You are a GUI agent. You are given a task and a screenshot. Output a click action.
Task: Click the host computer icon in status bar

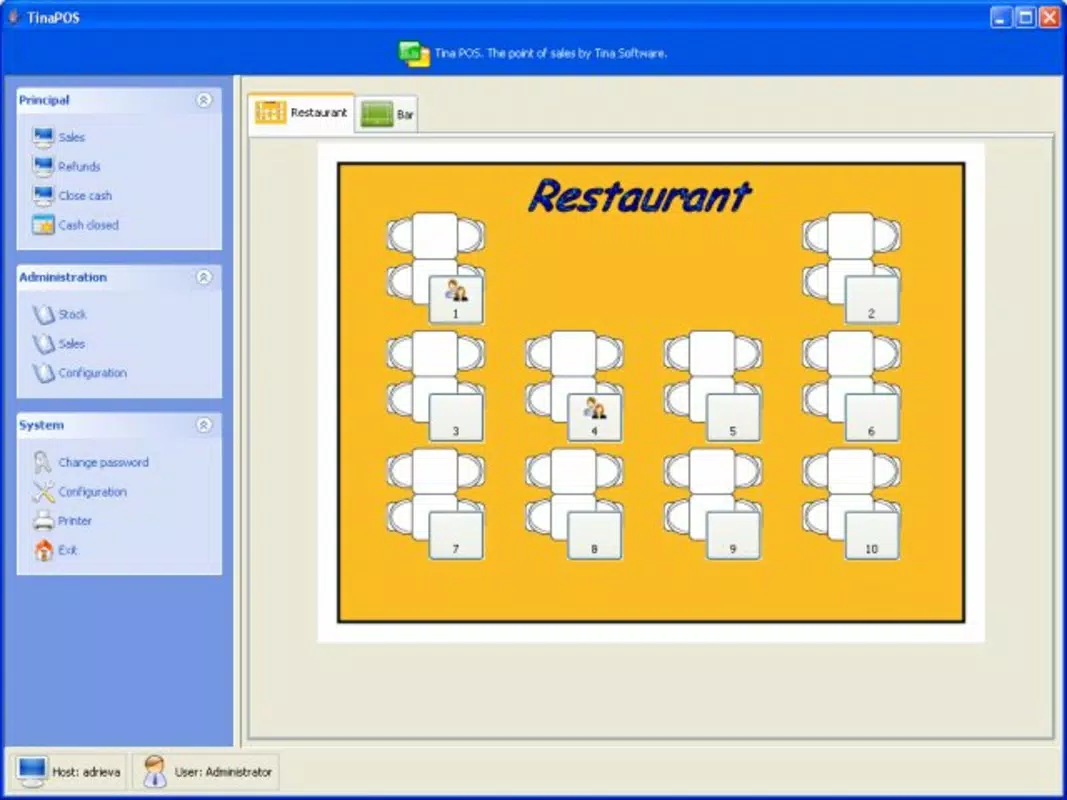pyautogui.click(x=32, y=772)
